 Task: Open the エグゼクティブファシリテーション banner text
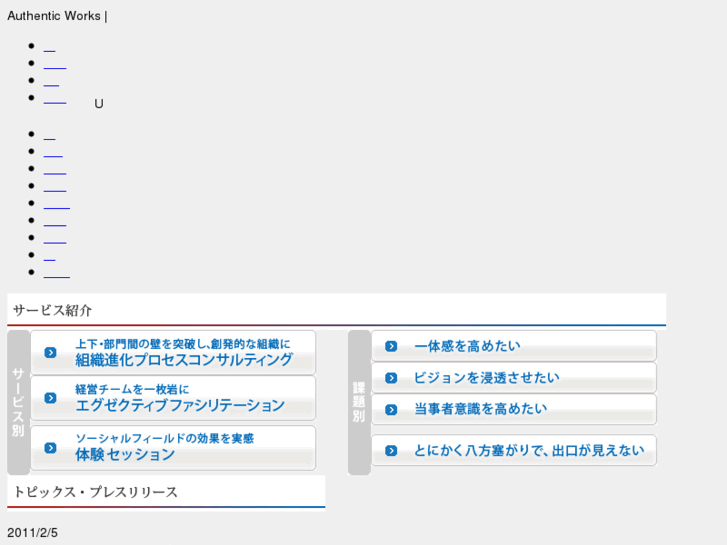point(180,405)
